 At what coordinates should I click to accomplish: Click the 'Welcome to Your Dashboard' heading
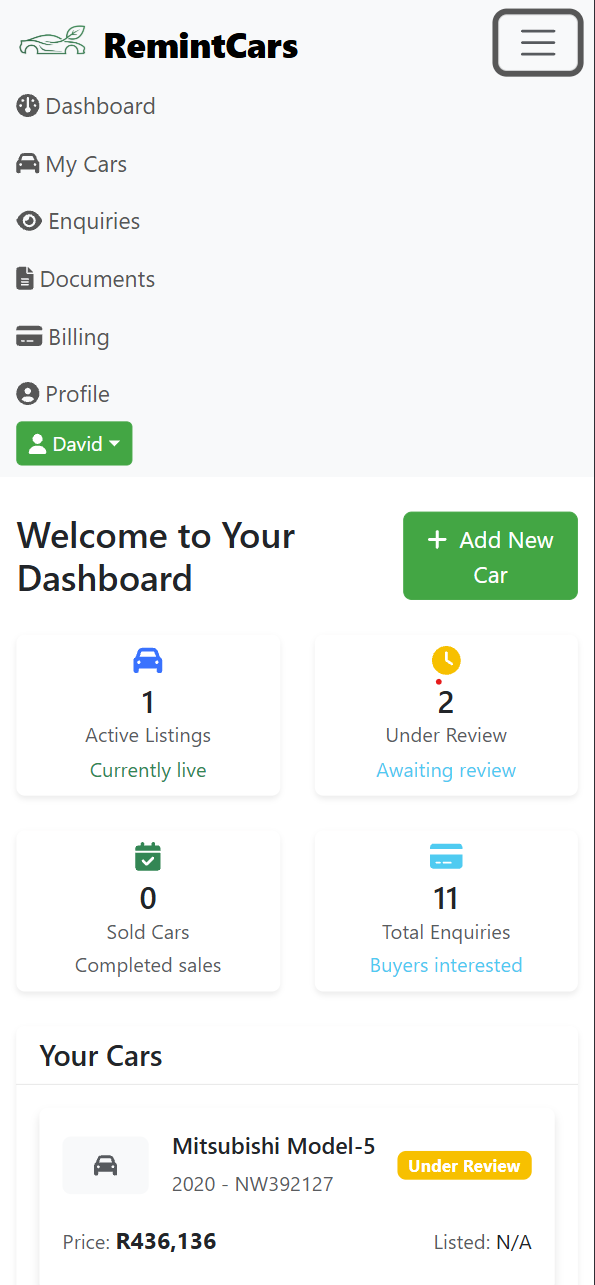(156, 557)
